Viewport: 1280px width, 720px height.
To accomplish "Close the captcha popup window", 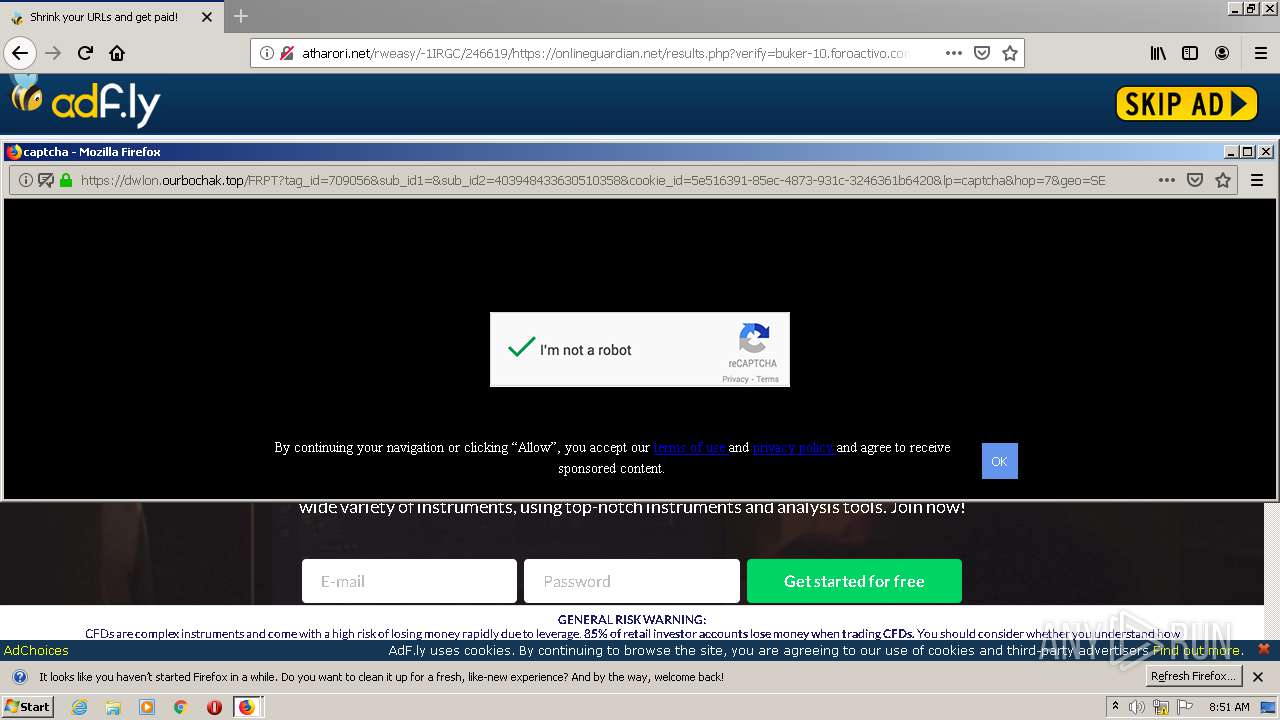I will click(x=1265, y=152).
